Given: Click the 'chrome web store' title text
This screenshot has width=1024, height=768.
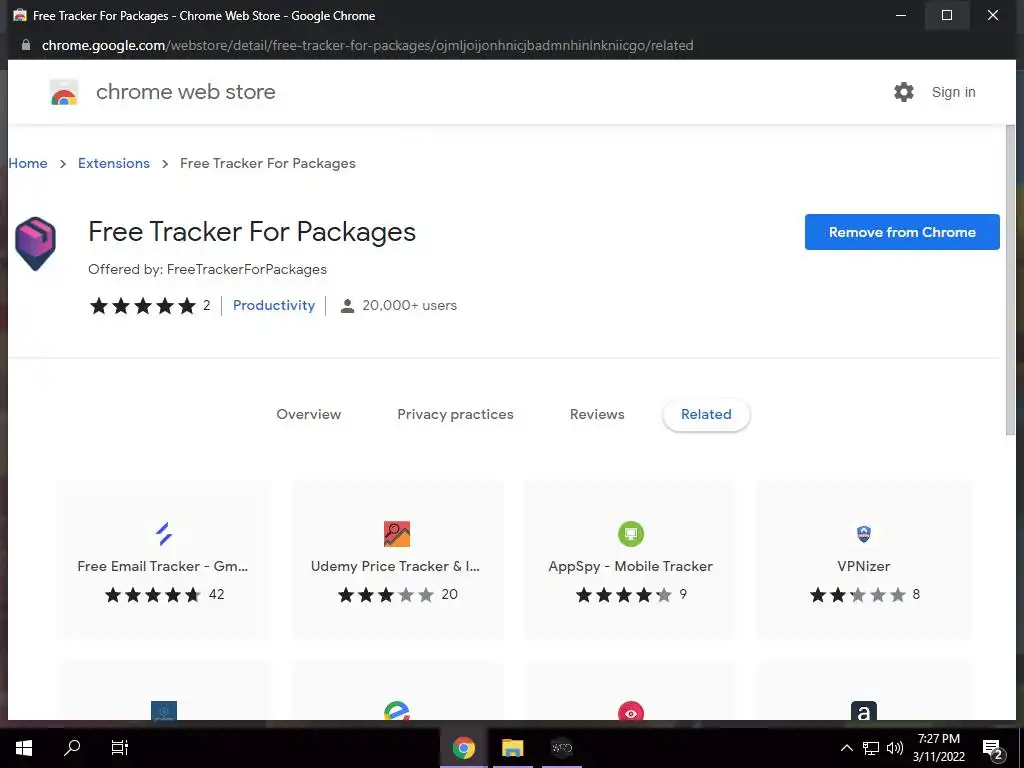Looking at the screenshot, I should [x=185, y=92].
